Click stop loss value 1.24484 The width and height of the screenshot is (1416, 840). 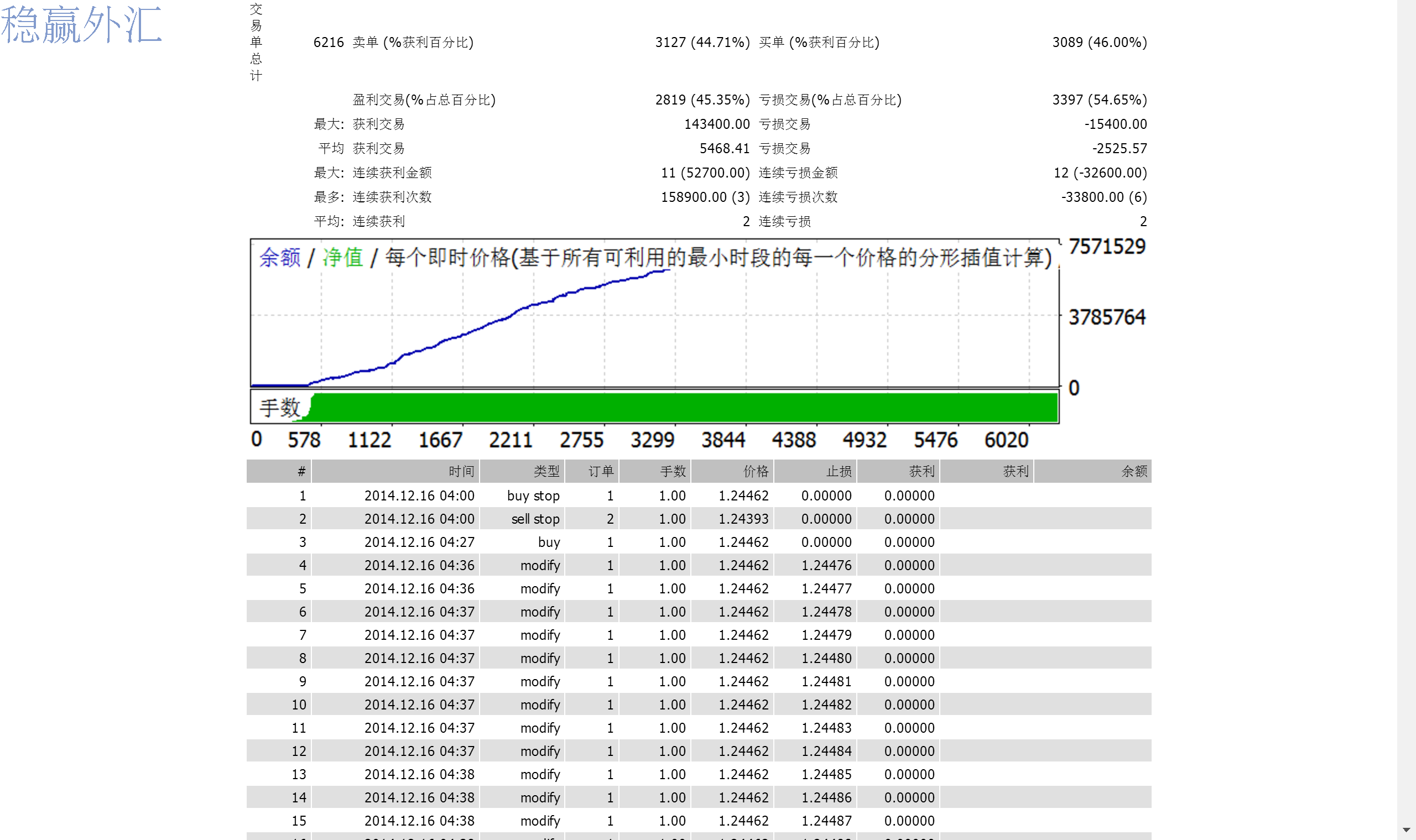[x=826, y=751]
